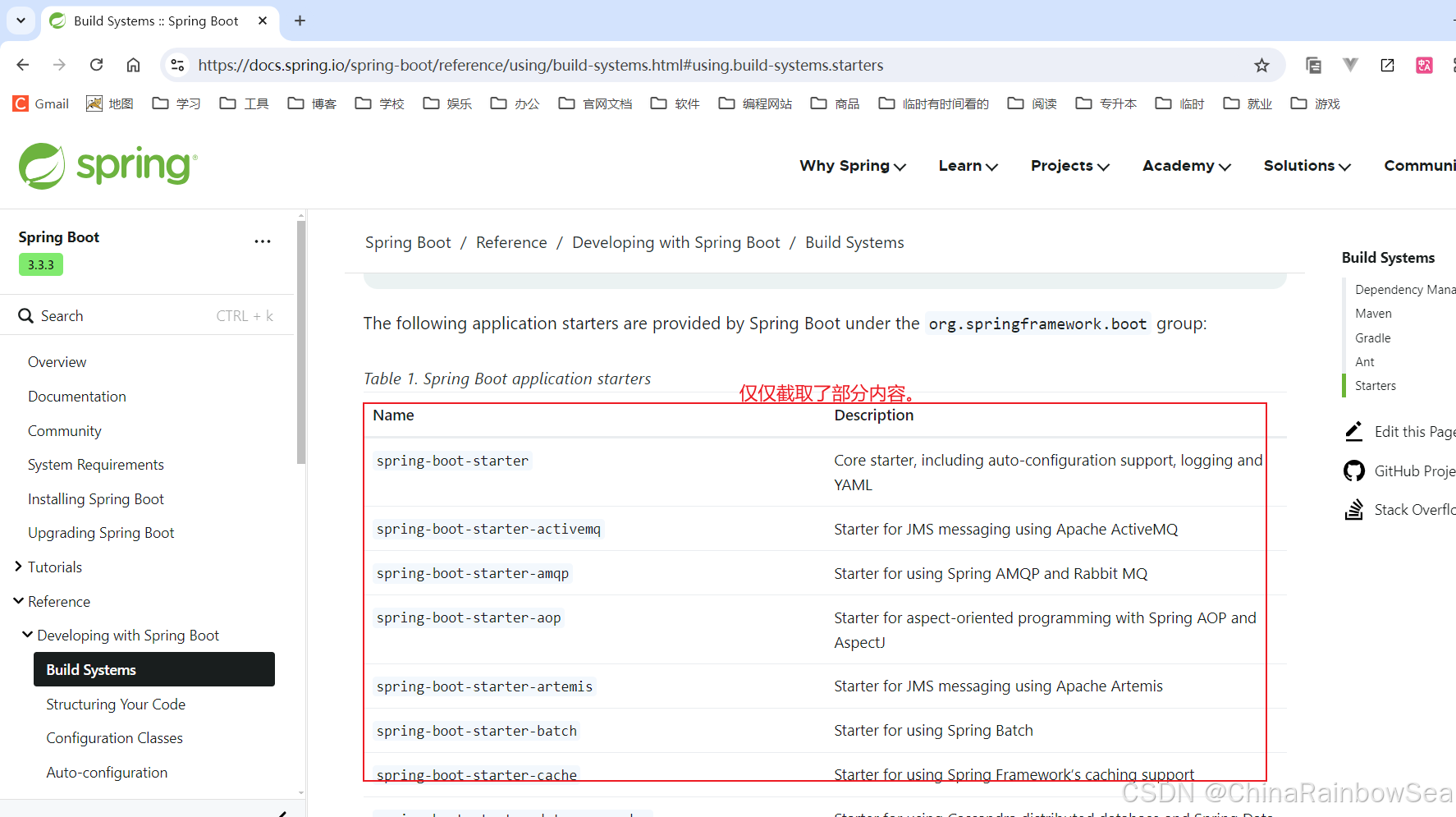Collapse the Reference tree section
1456x817 pixels.
pyautogui.click(x=18, y=601)
